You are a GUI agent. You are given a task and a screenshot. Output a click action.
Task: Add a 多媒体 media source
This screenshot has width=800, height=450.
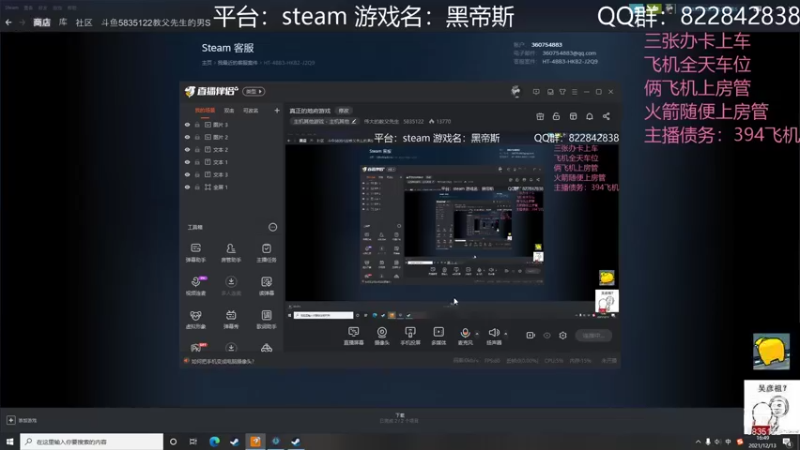point(439,336)
